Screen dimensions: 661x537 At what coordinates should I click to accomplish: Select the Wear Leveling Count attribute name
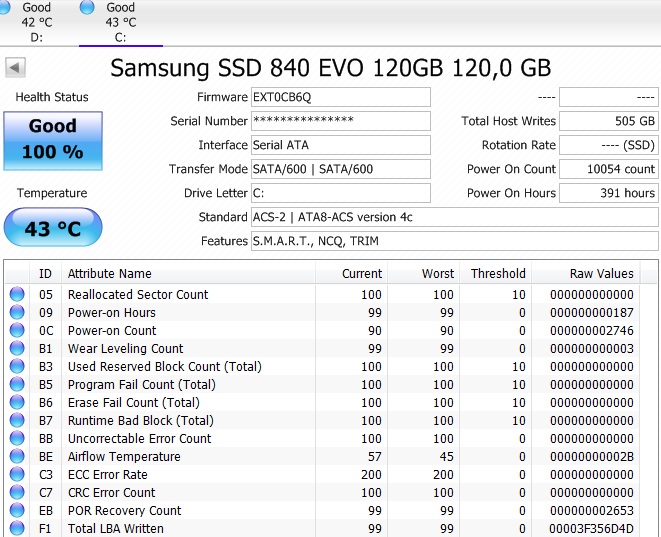126,349
